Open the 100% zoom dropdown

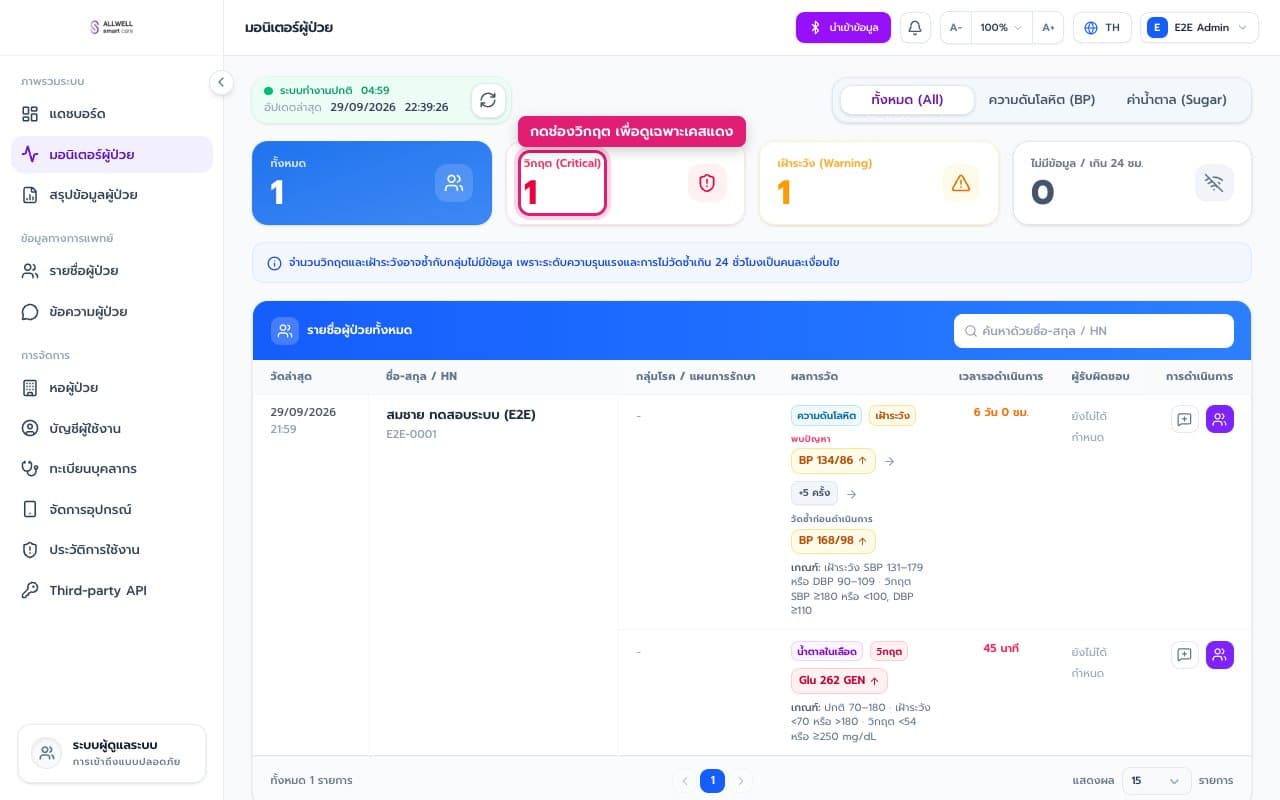click(x=1002, y=28)
